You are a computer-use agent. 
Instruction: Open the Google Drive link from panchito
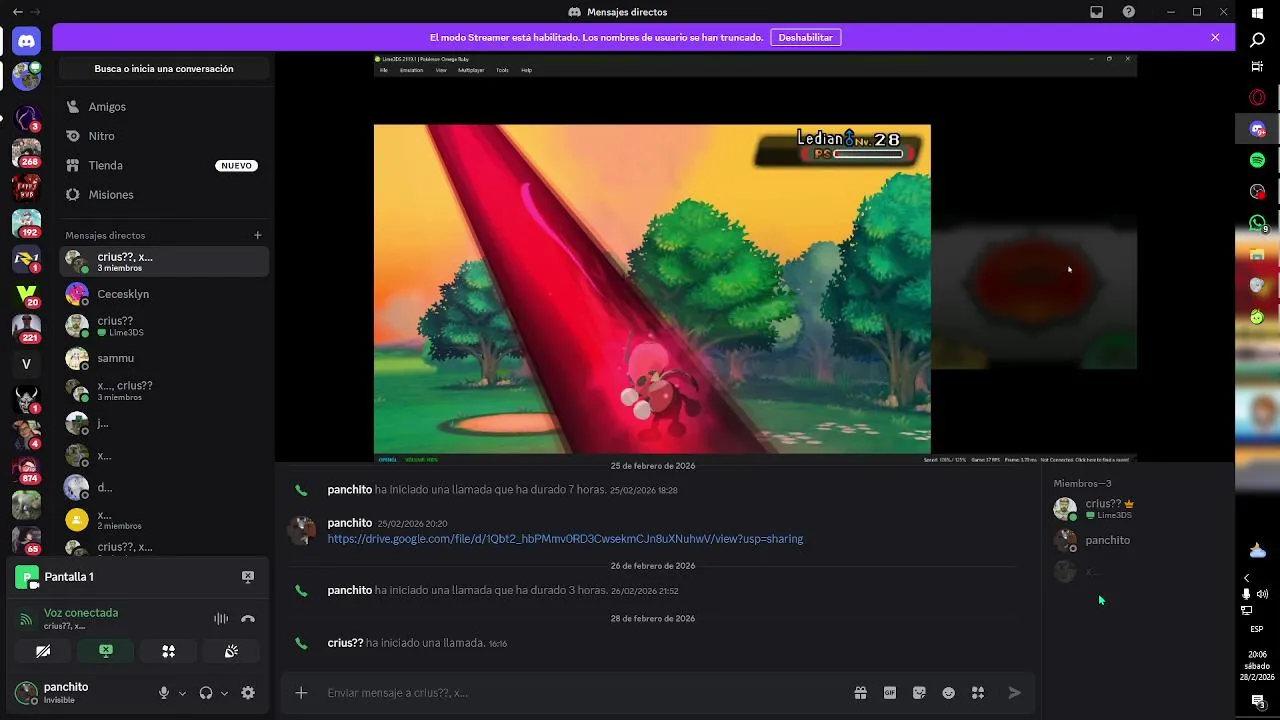[x=565, y=539]
